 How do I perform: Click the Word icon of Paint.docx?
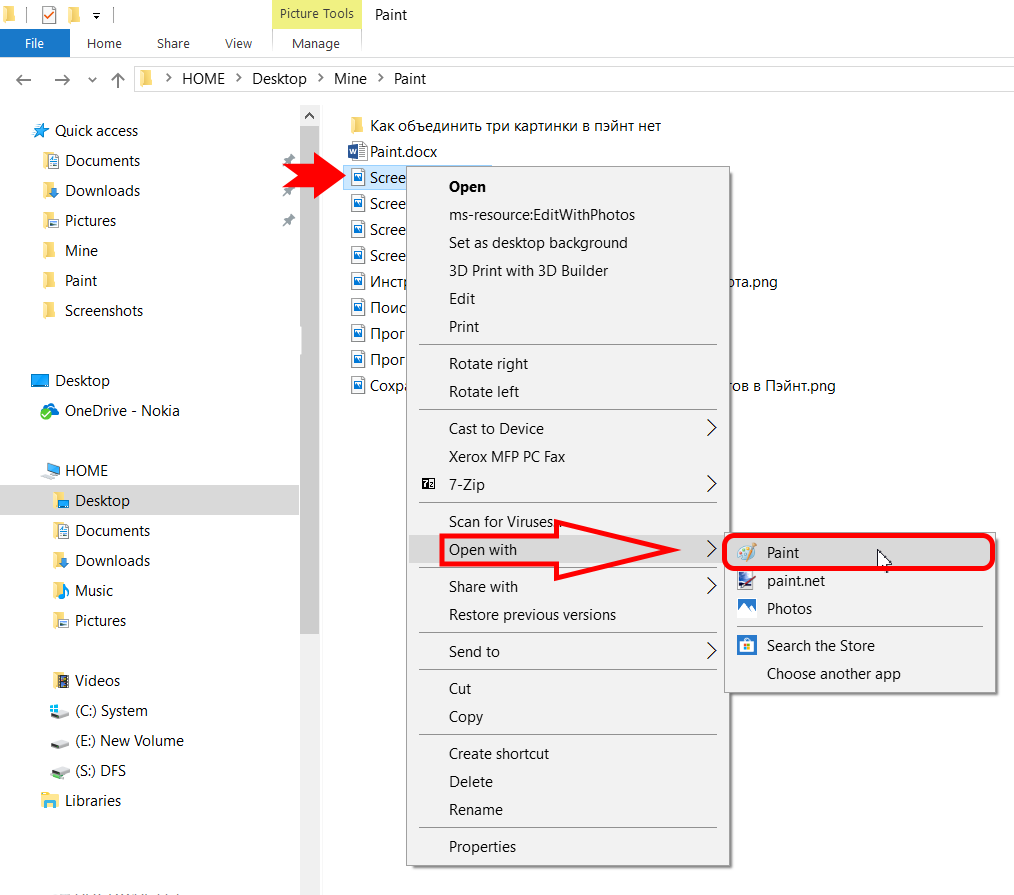click(358, 152)
